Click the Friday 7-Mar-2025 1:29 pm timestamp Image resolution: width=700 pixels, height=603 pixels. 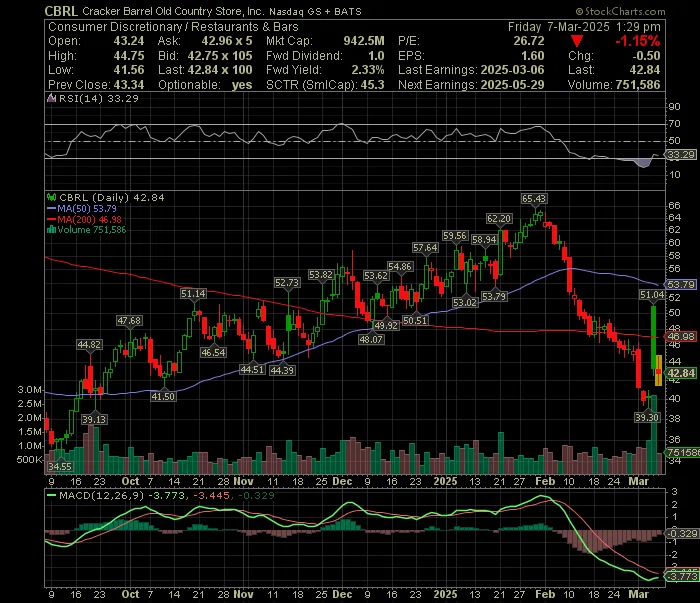tap(584, 27)
